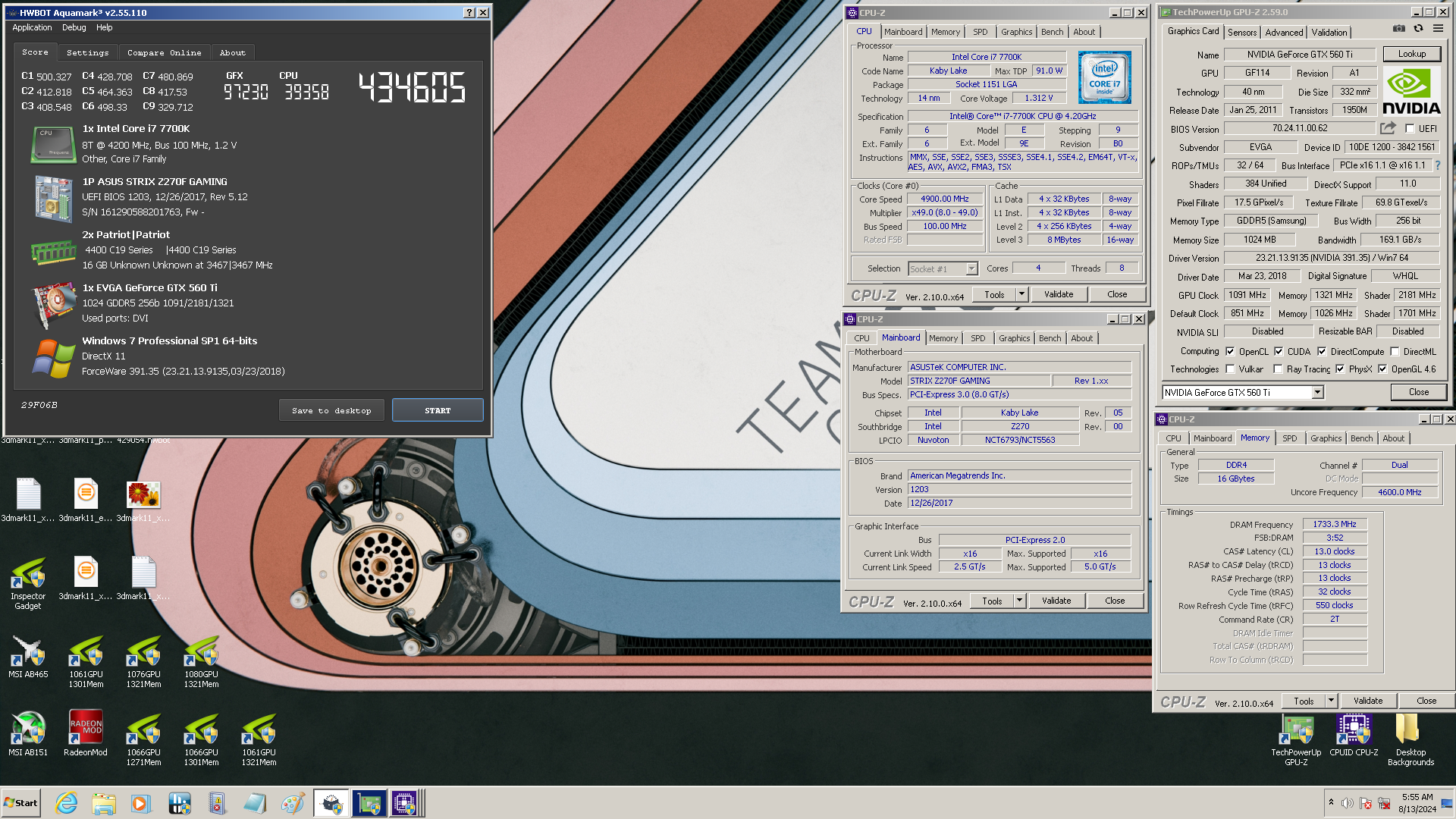Viewport: 1456px width, 819px height.
Task: Open 1076GPU 1321Mem desktop shortcut
Action: pos(143,661)
